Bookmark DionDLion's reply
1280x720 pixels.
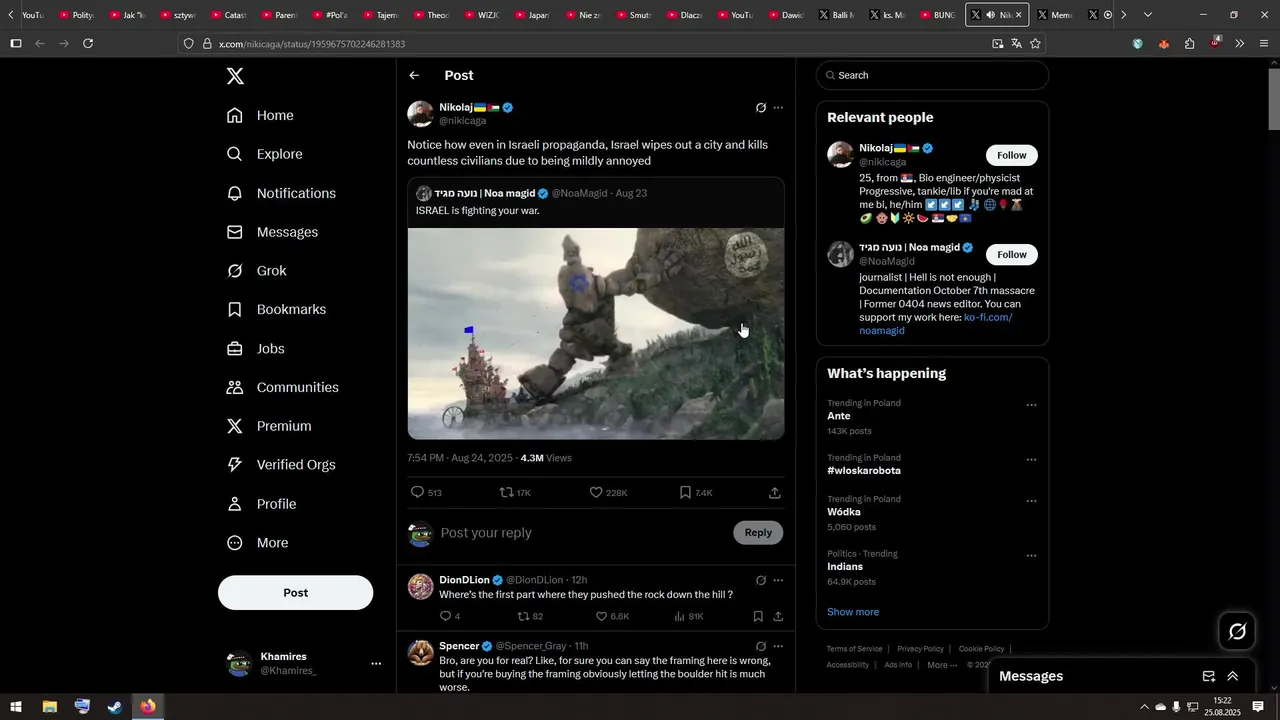click(758, 617)
